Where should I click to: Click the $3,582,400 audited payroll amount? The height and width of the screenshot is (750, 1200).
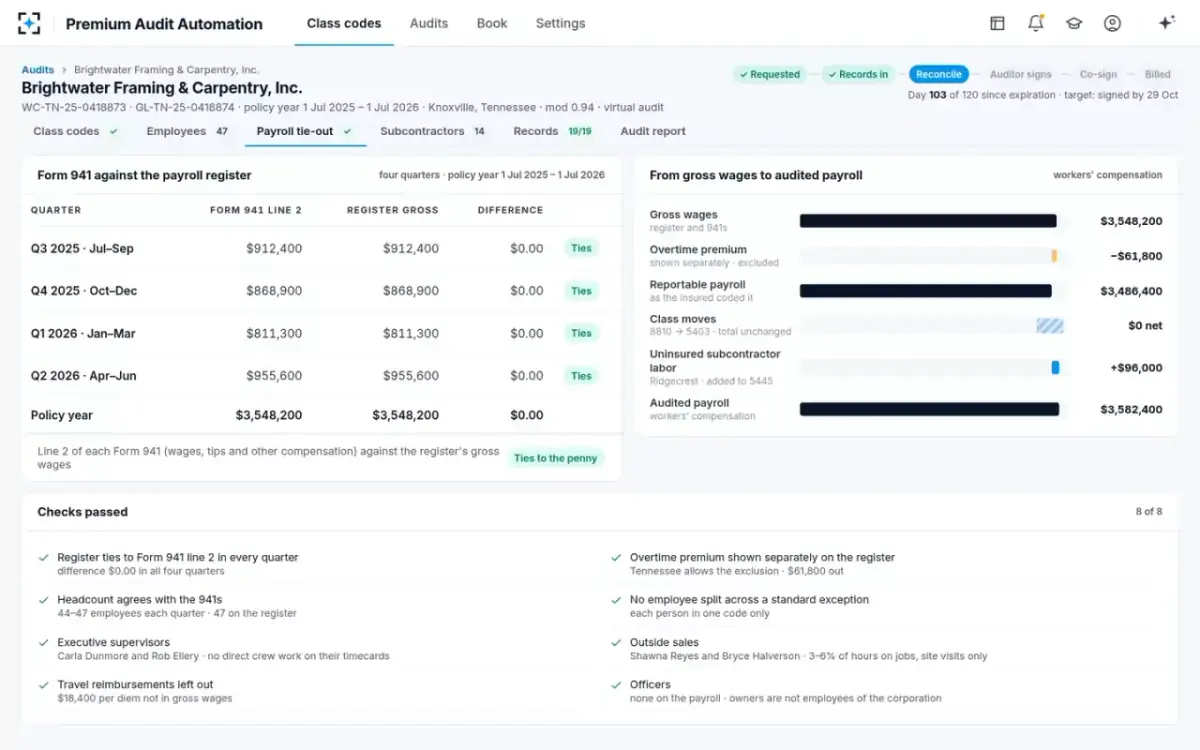(x=1131, y=409)
